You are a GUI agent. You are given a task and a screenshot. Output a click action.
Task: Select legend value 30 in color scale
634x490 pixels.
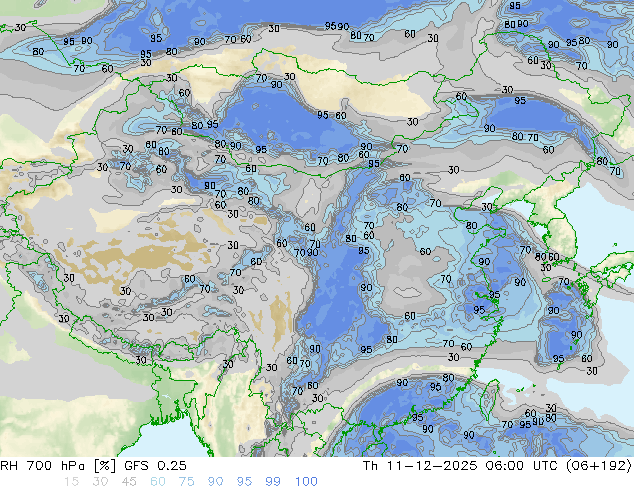pos(100,482)
